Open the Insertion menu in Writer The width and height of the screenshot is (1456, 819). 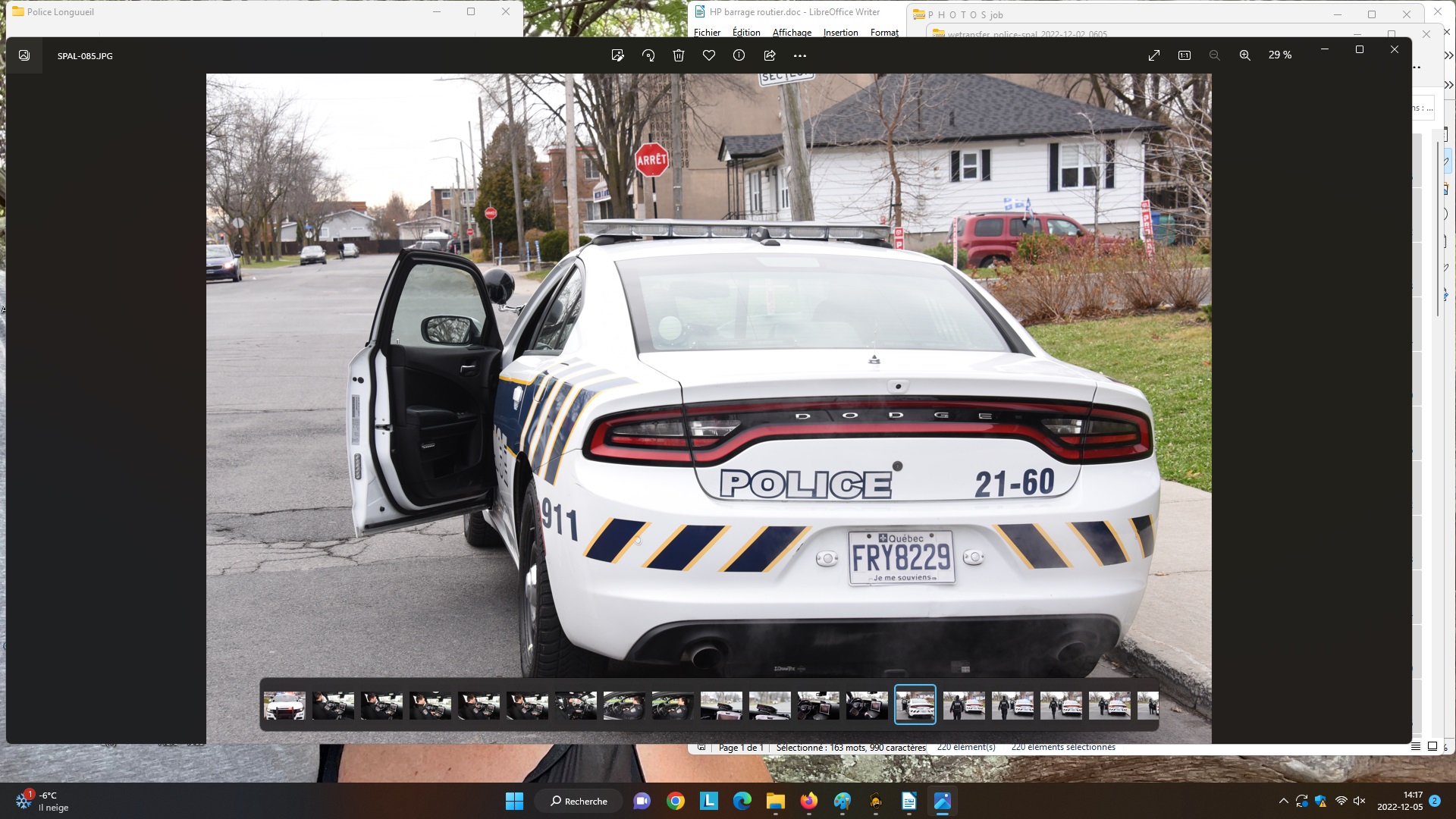pos(840,33)
